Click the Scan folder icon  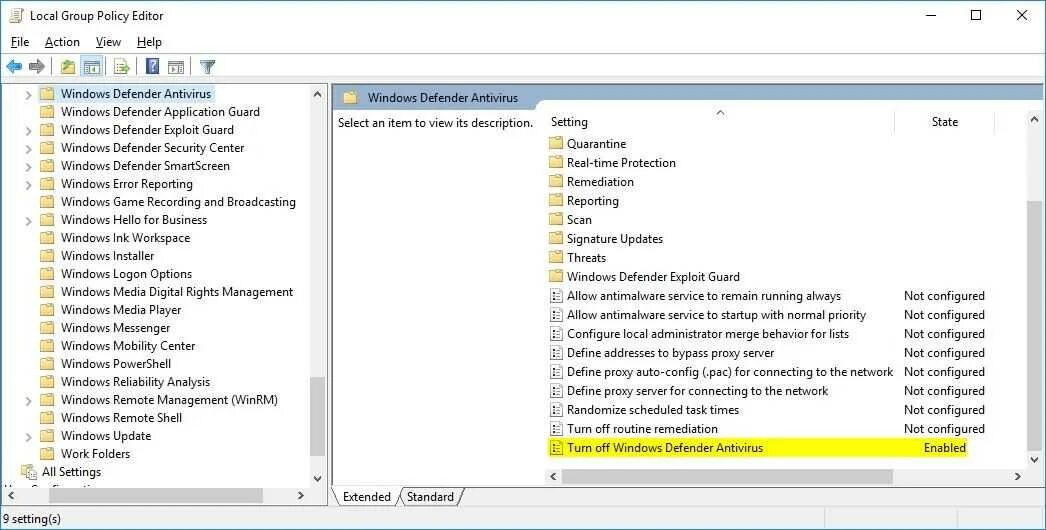556,220
